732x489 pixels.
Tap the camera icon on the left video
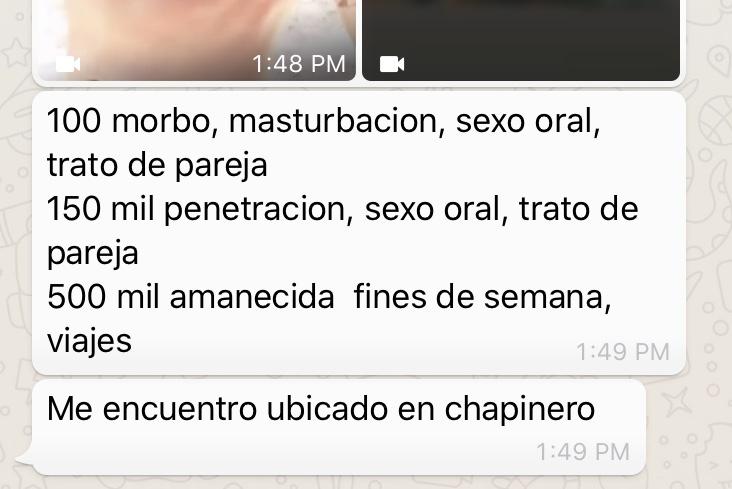(x=68, y=64)
